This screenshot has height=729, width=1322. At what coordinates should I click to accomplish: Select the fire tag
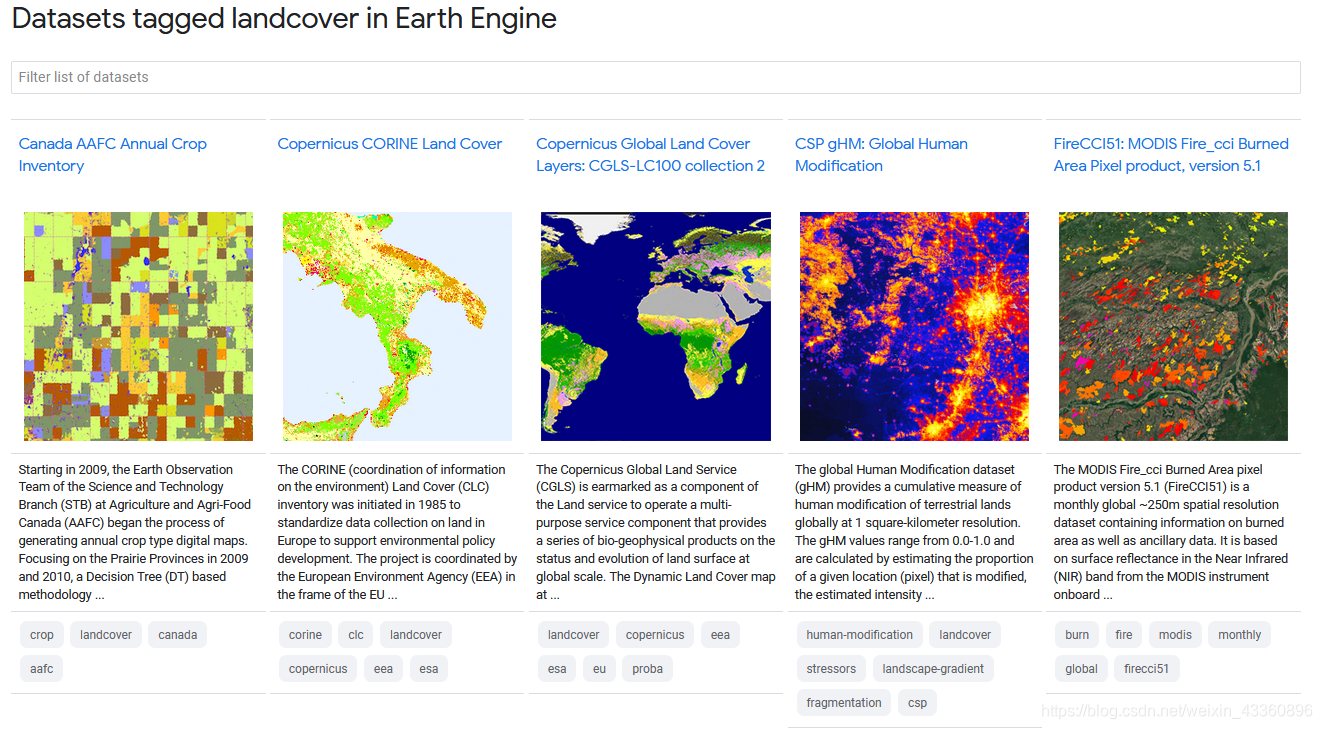[x=1125, y=635]
